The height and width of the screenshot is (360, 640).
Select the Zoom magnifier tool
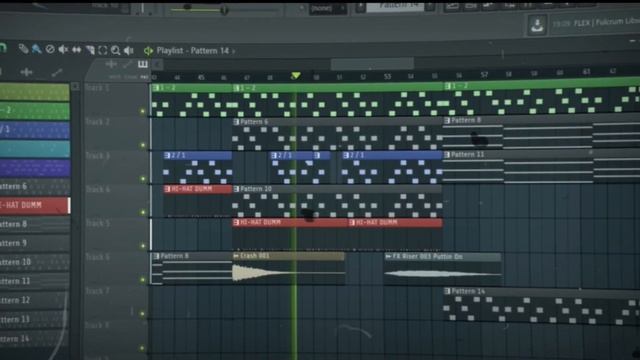pyautogui.click(x=116, y=50)
